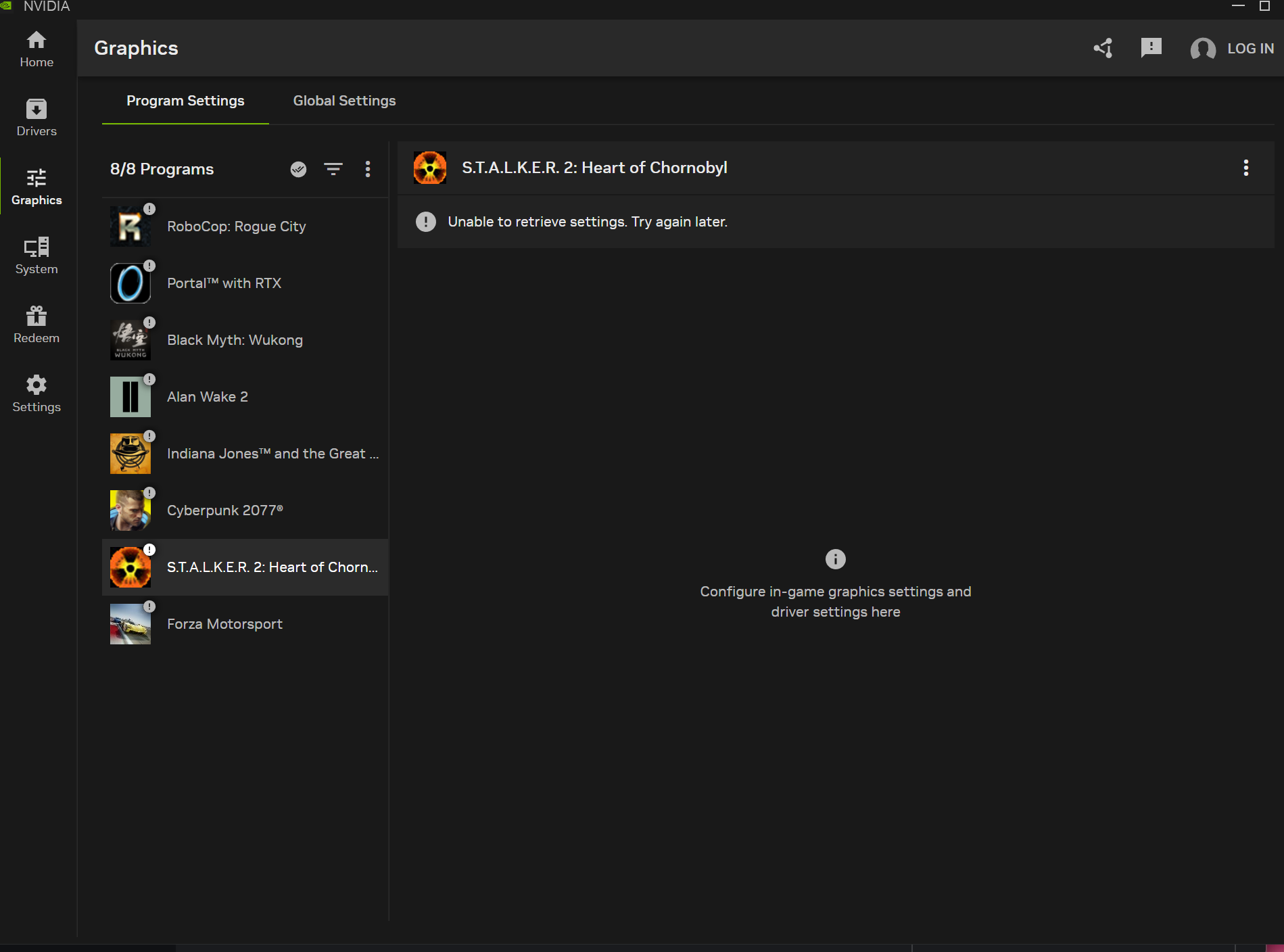Screen dimensions: 1284x952
Task: Open the Redeem gift section
Action: [37, 325]
